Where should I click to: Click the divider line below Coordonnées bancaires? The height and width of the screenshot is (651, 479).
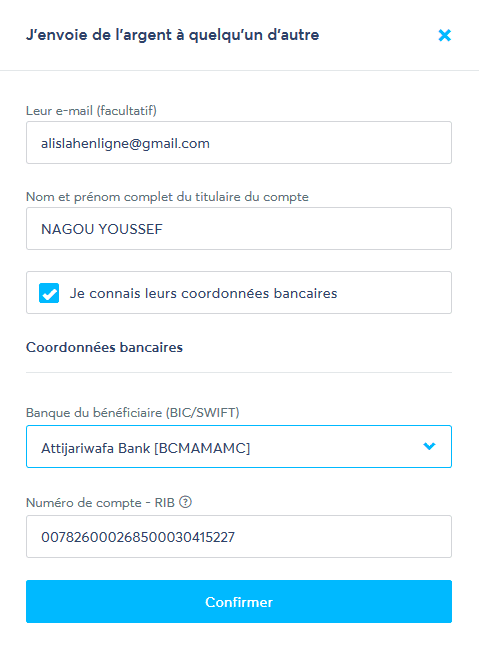(x=239, y=372)
